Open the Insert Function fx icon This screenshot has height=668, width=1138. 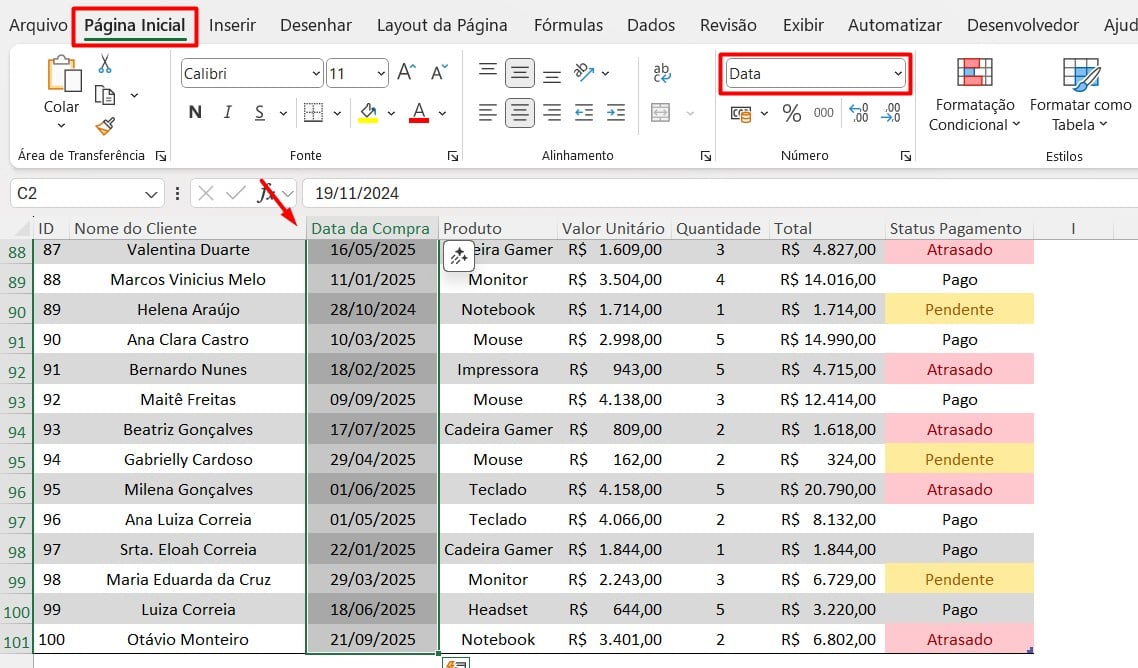[x=266, y=193]
